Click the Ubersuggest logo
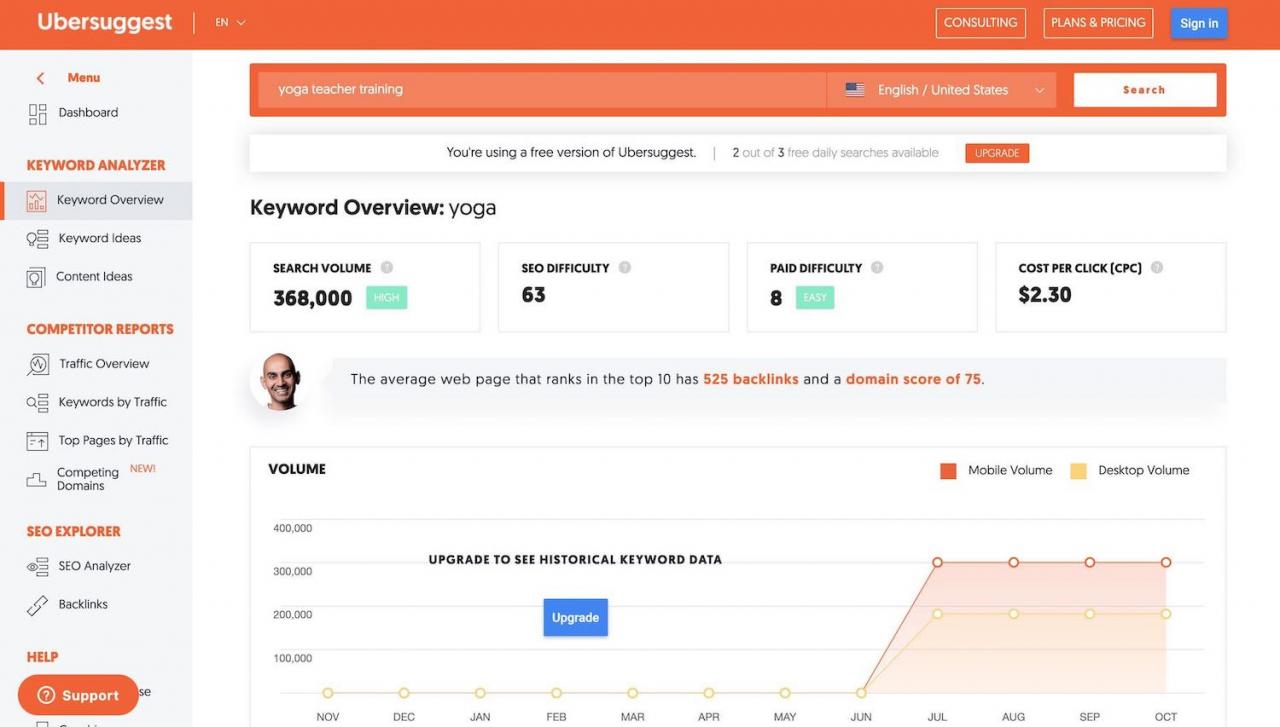 coord(105,22)
